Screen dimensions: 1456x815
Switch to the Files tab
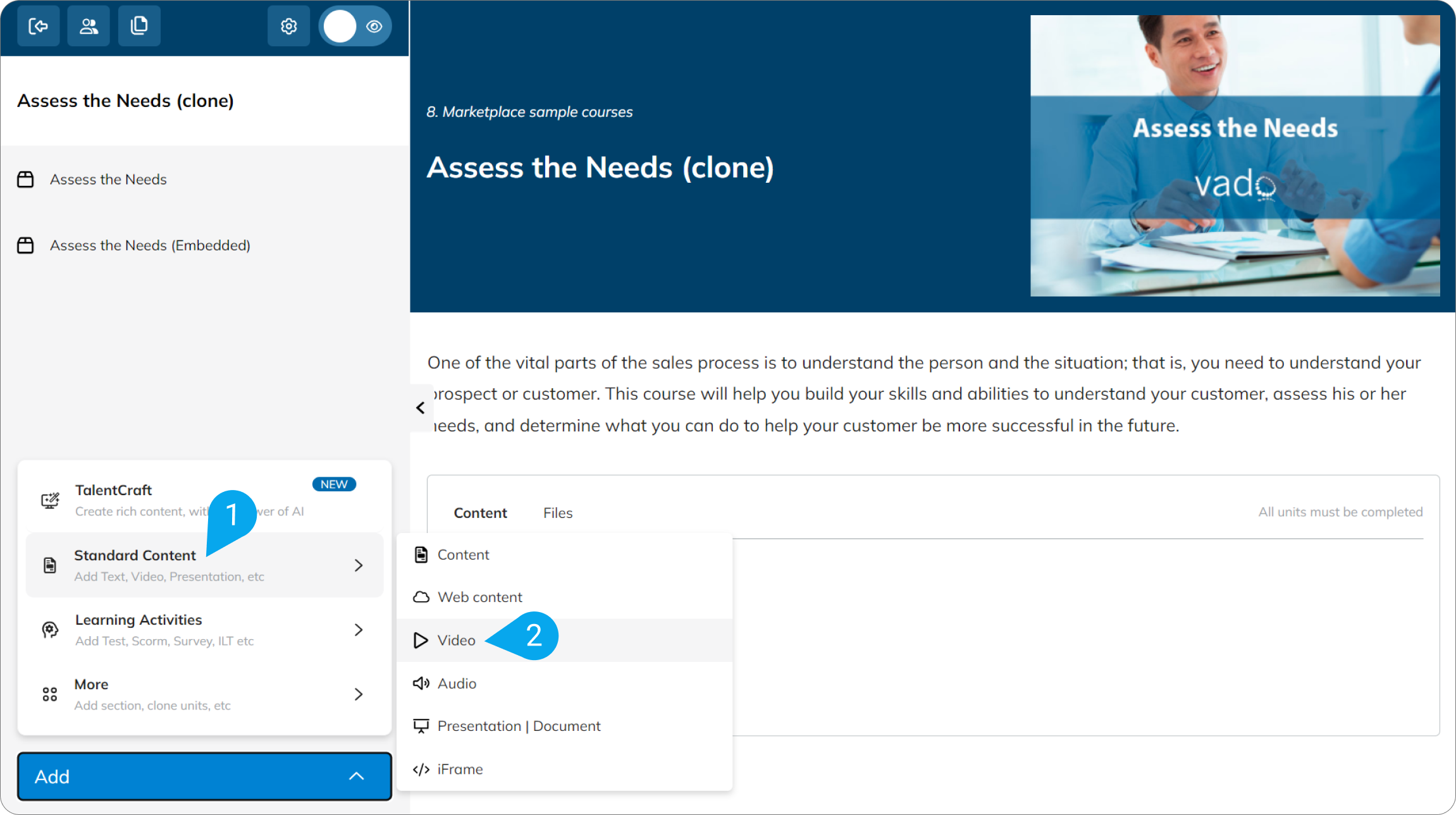pyautogui.click(x=558, y=513)
